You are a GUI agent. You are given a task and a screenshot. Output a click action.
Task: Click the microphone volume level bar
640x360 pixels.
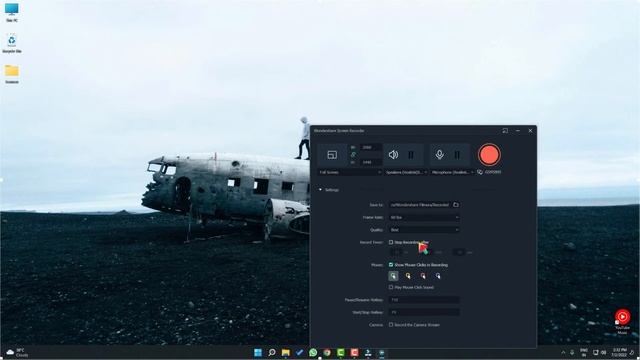(457, 155)
